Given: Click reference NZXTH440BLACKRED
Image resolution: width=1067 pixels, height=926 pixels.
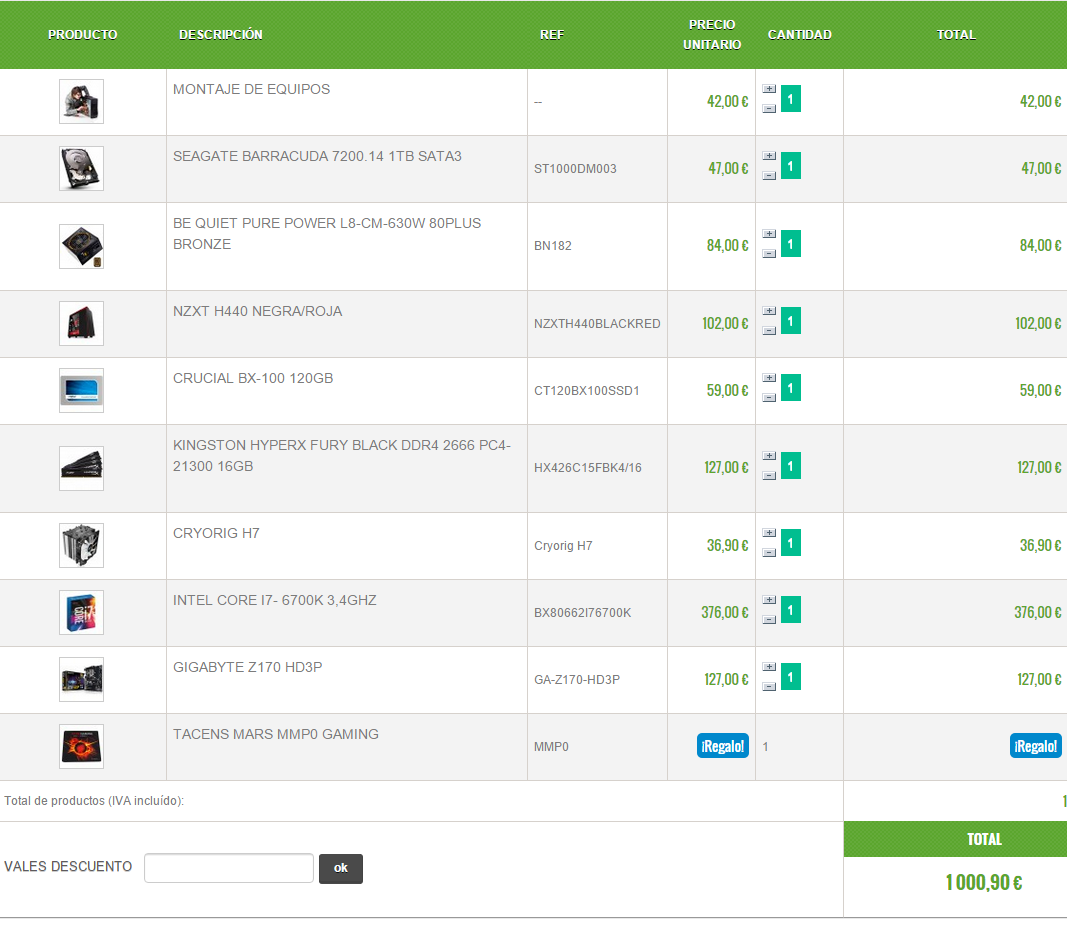Looking at the screenshot, I should 597,324.
